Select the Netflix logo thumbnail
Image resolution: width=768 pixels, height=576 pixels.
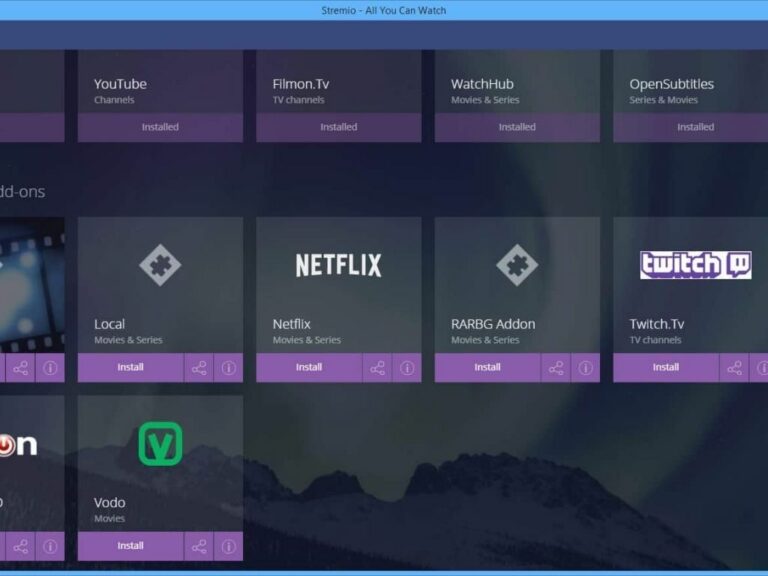pos(338,265)
